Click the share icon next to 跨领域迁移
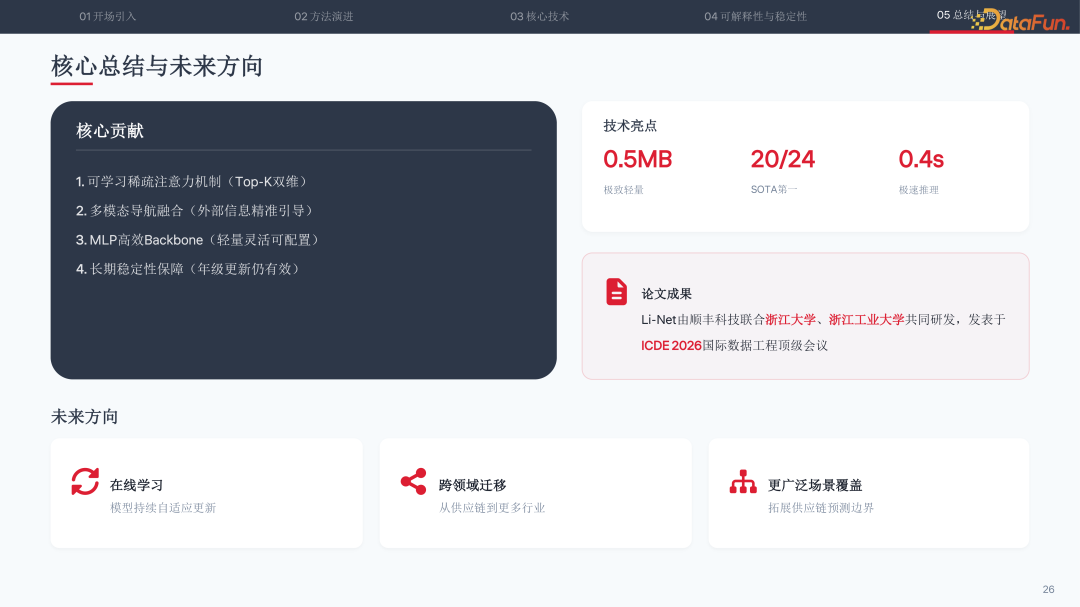 [413, 482]
